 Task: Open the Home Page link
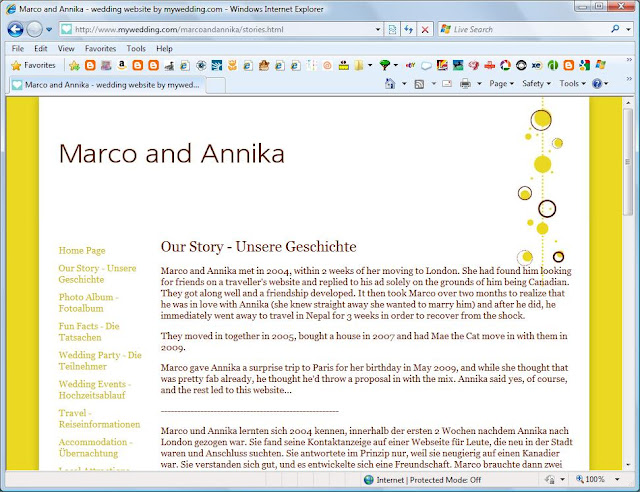[82, 250]
